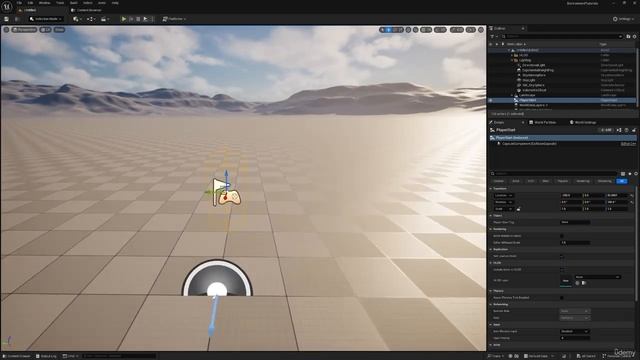Click the Edit in C++ link

(628, 144)
